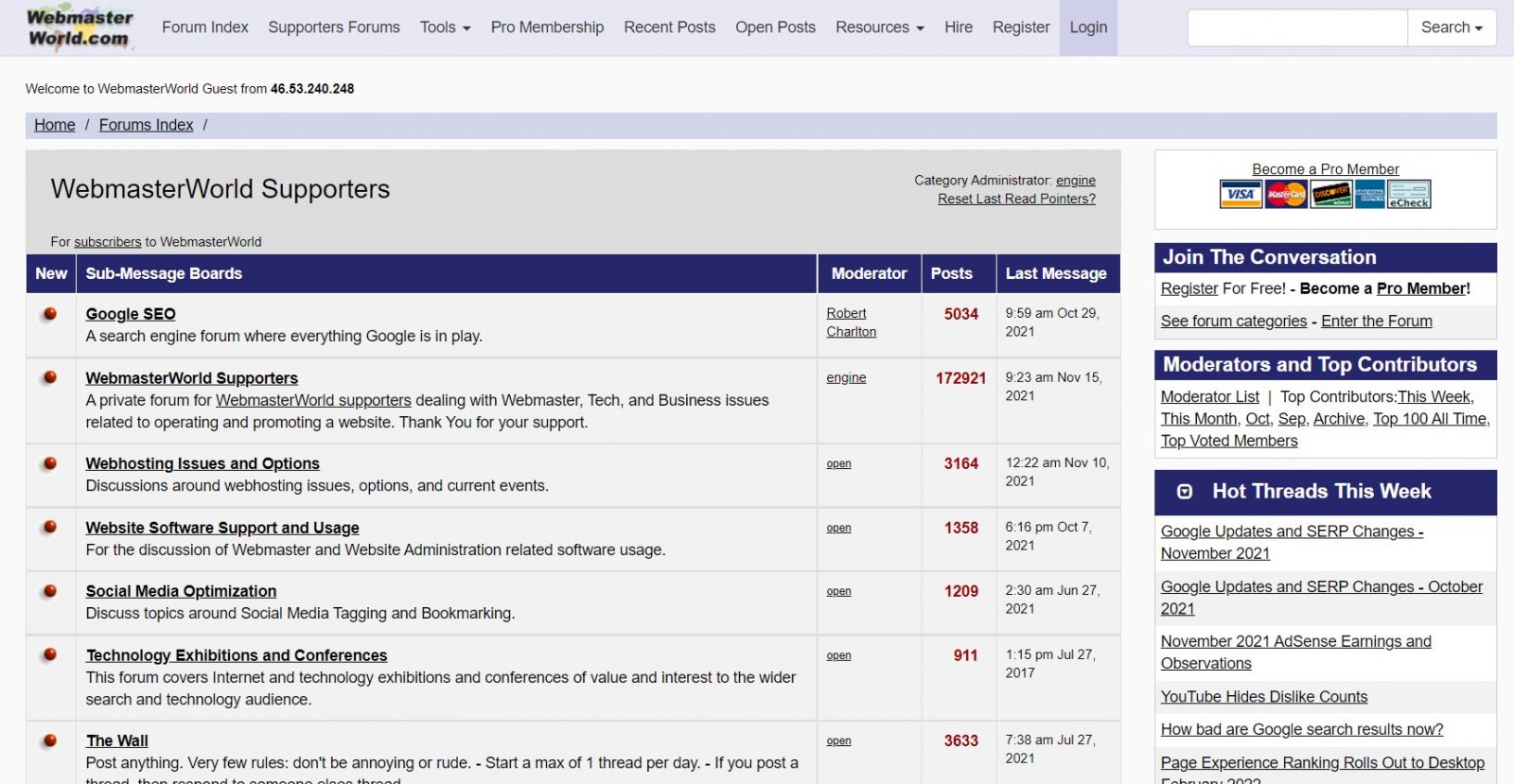
Task: Click the new-posts indicator beside Google SEO
Action: pos(50,314)
